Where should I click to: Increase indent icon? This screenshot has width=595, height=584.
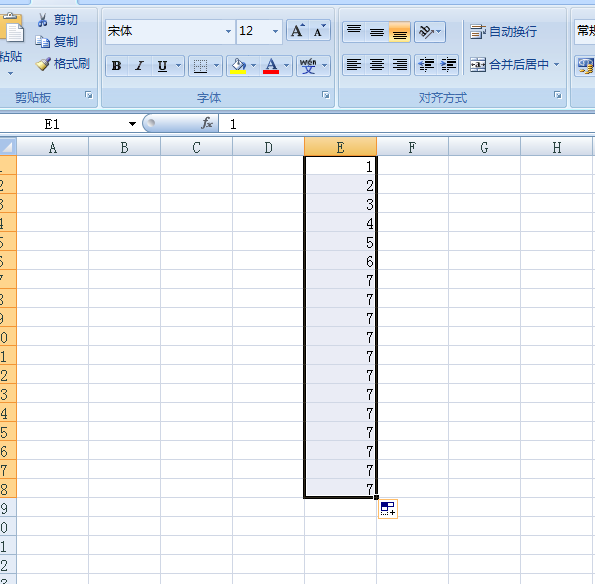[x=448, y=65]
